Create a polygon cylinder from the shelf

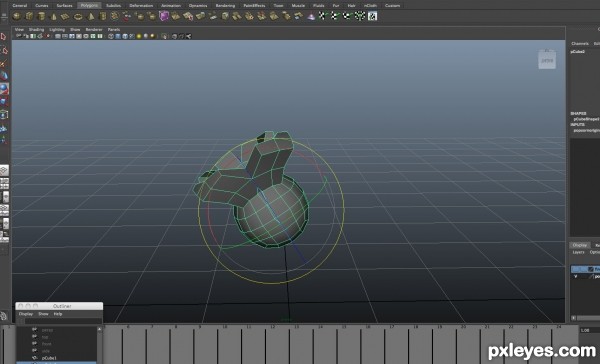pos(41,16)
